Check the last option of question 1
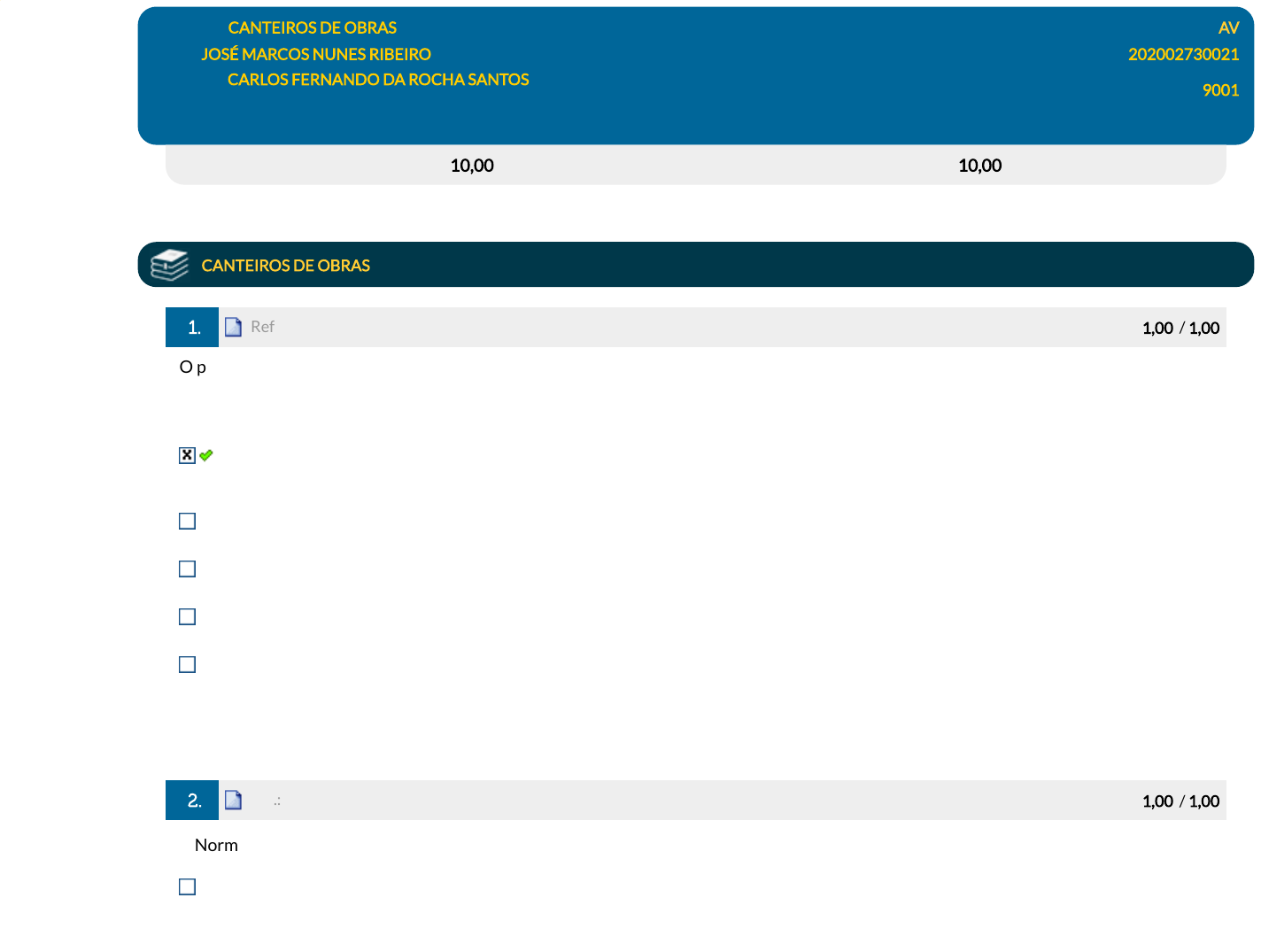This screenshot has width=1261, height=952. pyautogui.click(x=187, y=664)
